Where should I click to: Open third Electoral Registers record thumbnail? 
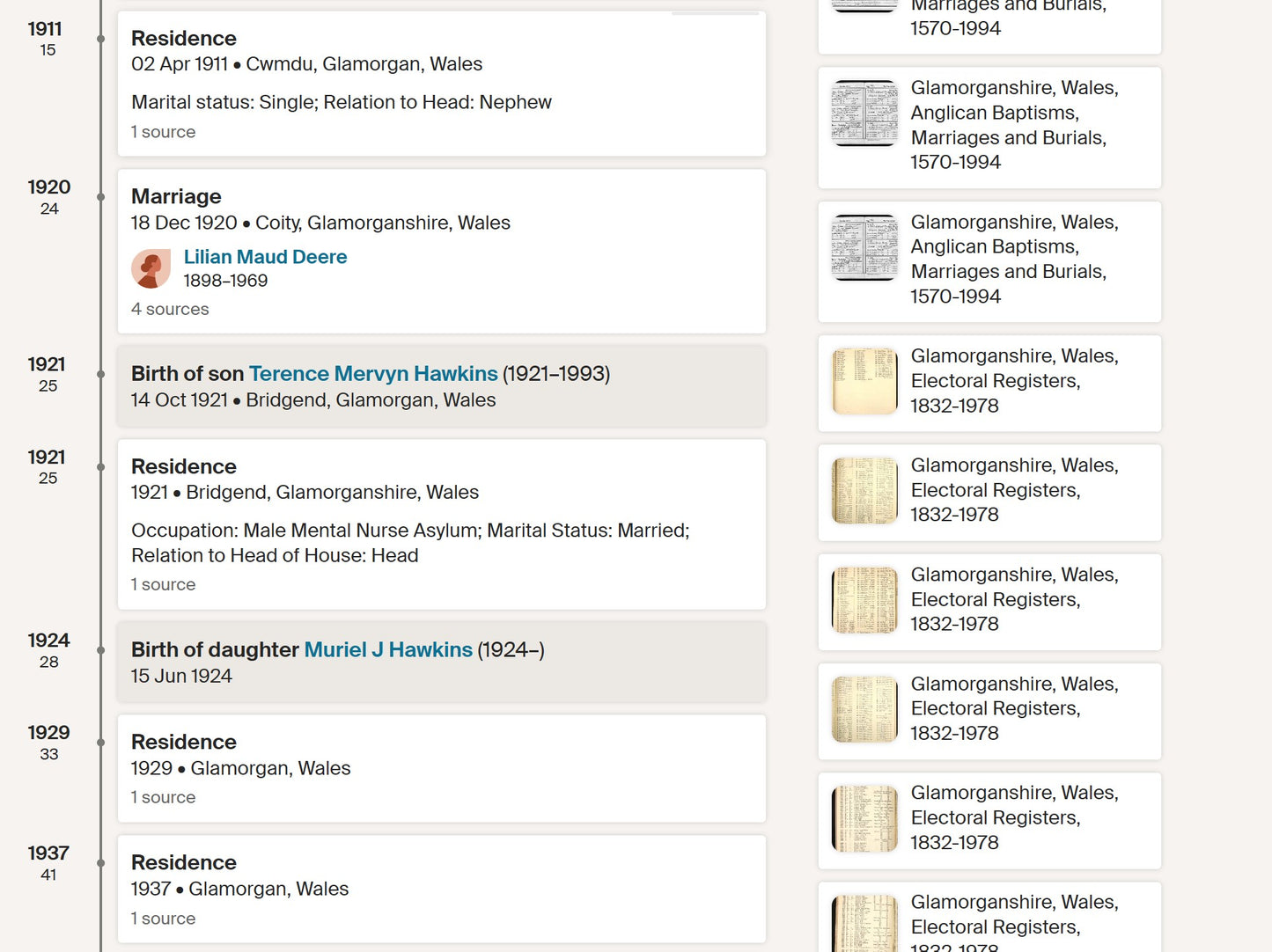(864, 600)
